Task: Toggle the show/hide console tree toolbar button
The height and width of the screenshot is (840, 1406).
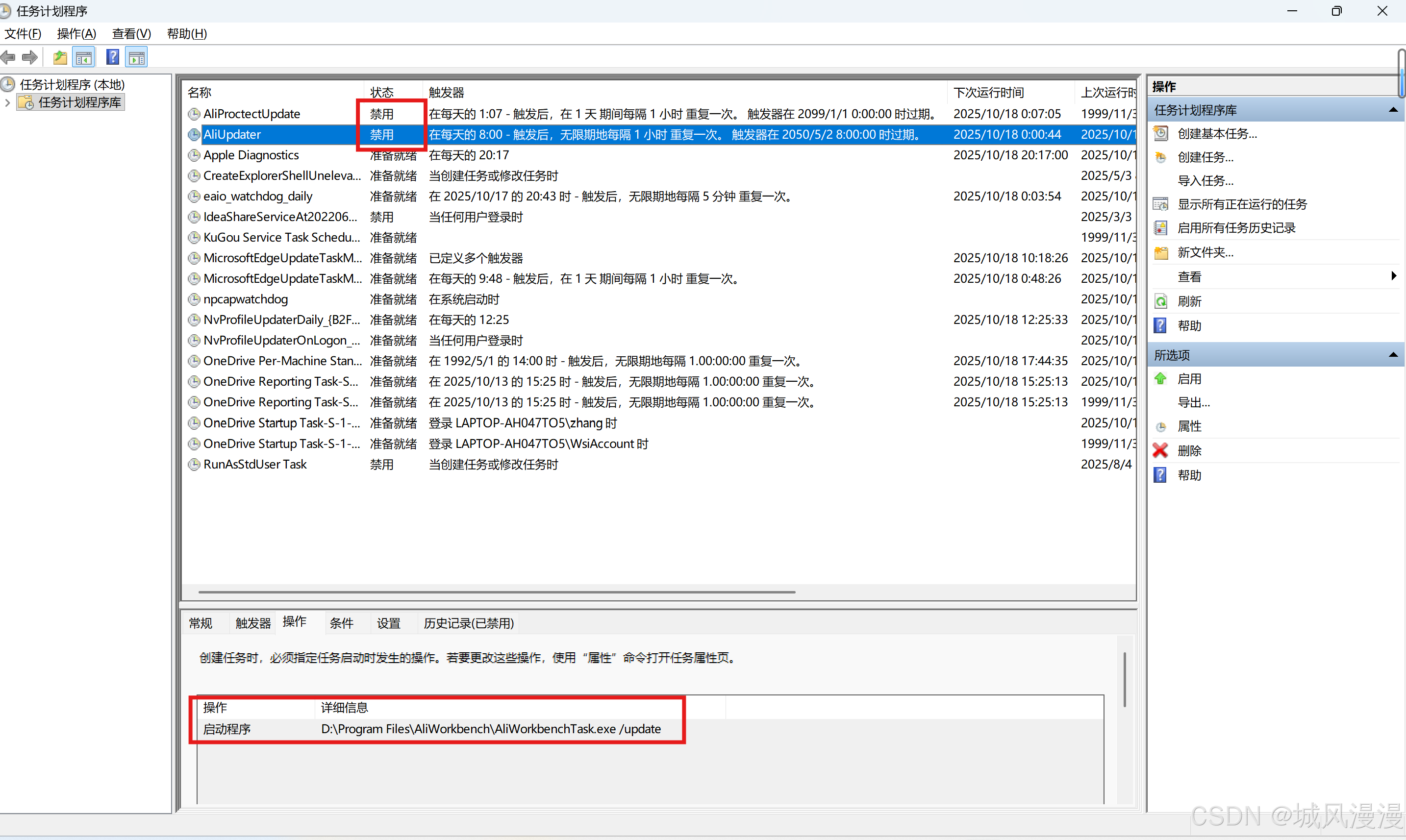Action: (x=84, y=57)
